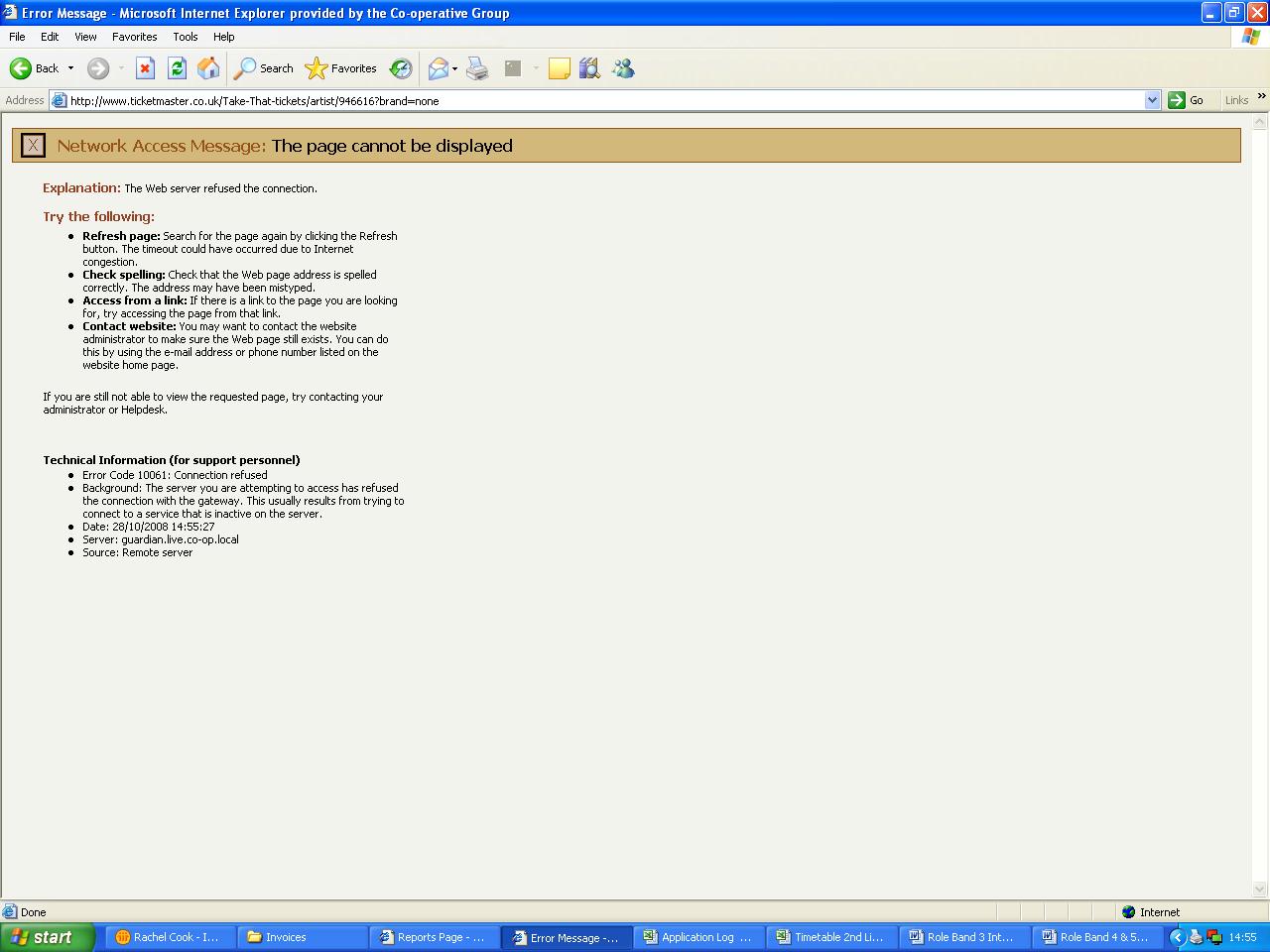1270x952 pixels.
Task: Click the Back navigation button
Action: click(x=34, y=68)
